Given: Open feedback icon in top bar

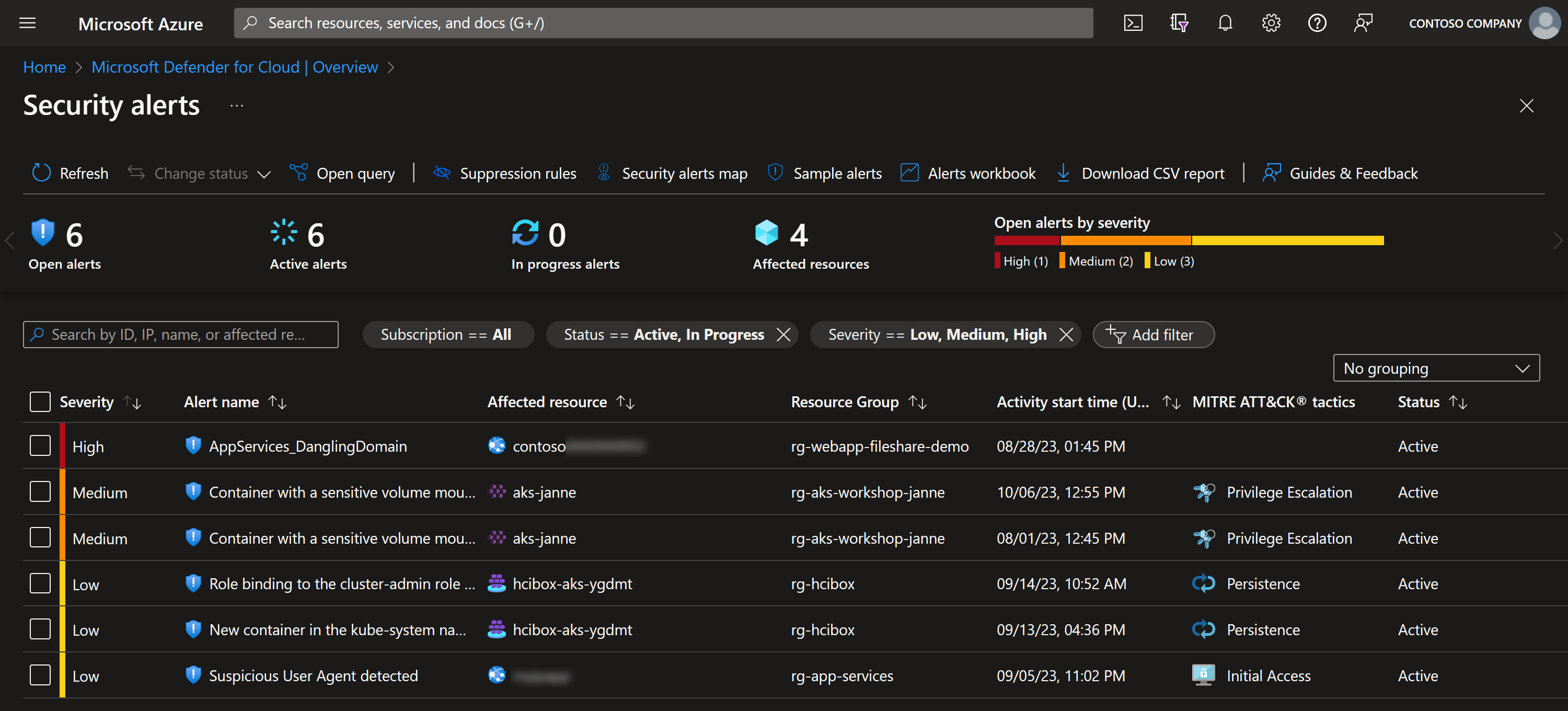Looking at the screenshot, I should pos(1363,23).
